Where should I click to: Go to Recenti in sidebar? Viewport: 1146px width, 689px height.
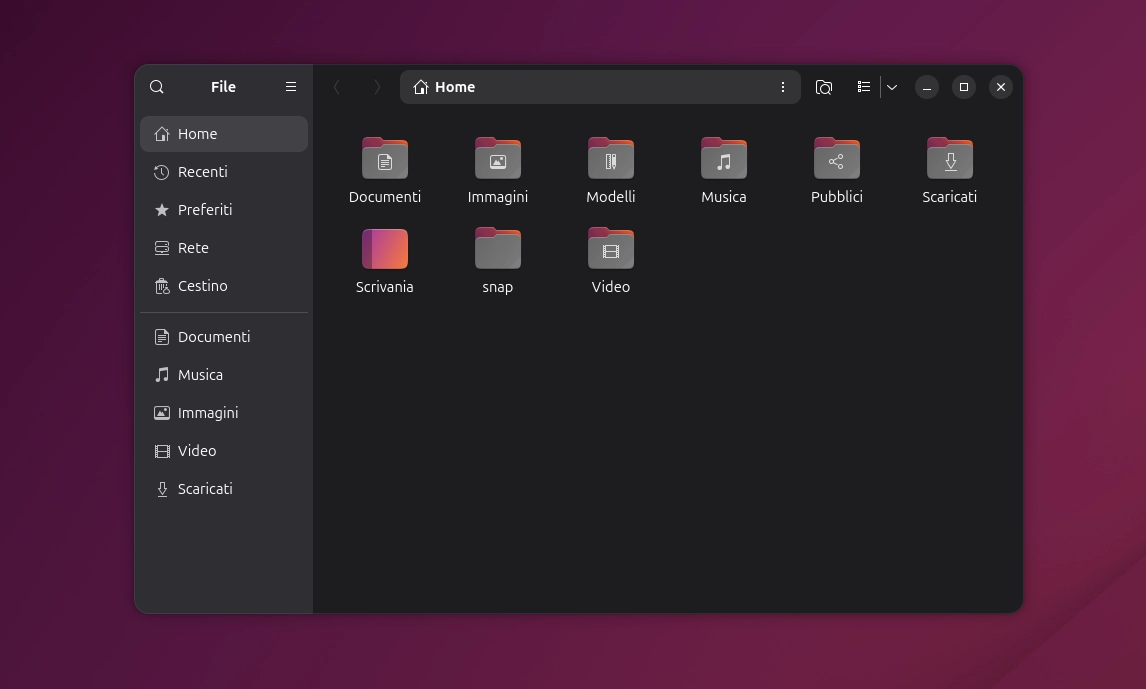[x=203, y=172]
